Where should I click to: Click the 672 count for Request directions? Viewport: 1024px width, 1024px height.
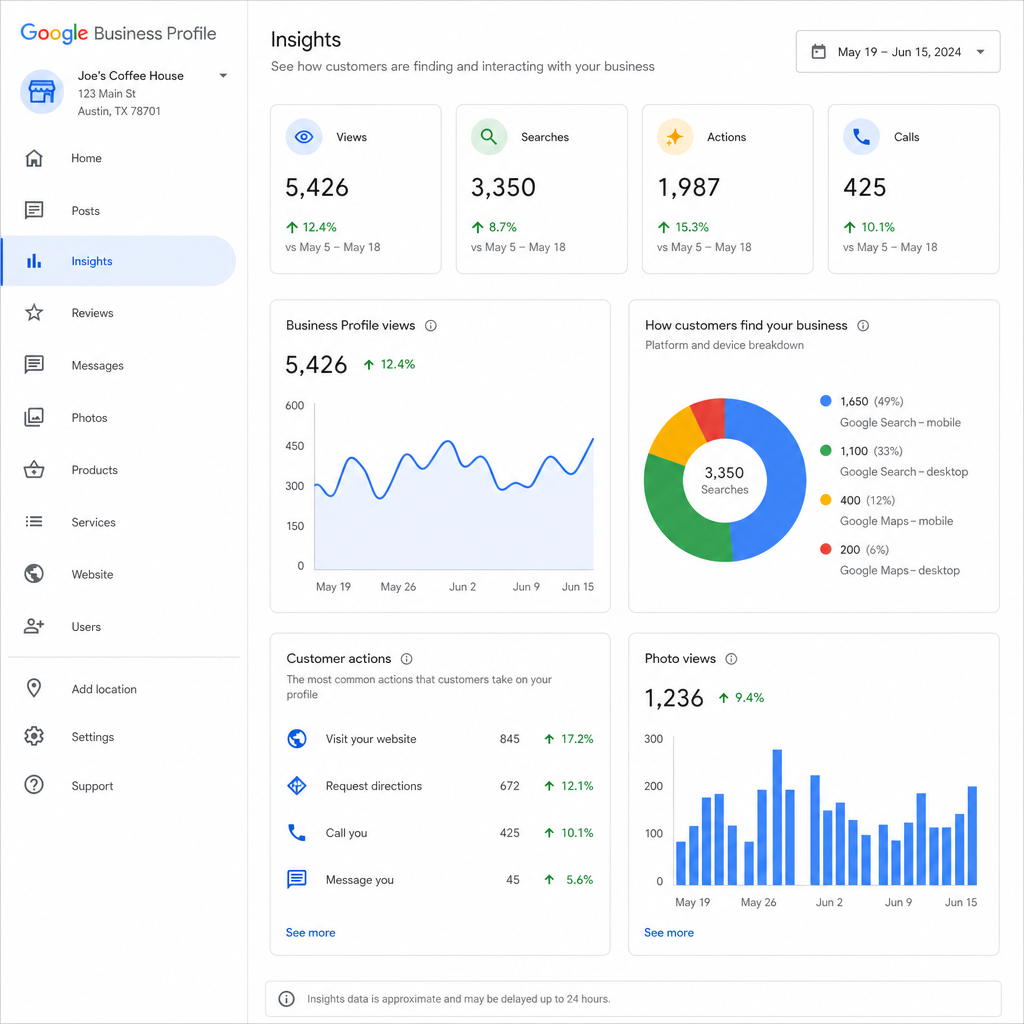509,786
